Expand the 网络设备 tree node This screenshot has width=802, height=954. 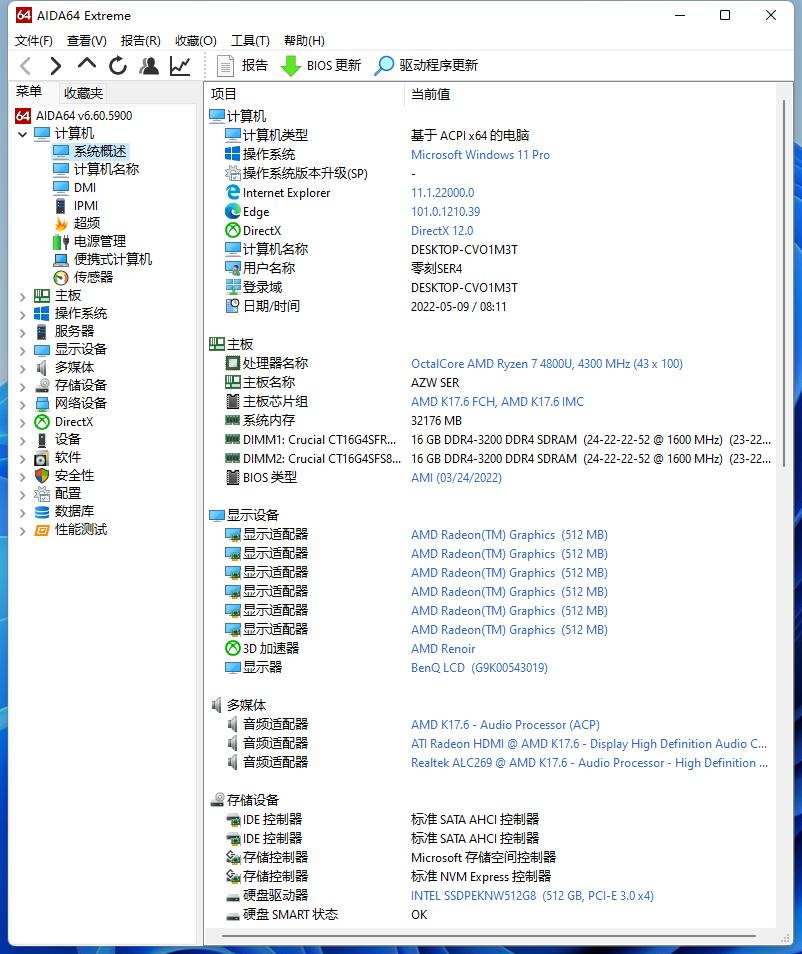[23, 405]
